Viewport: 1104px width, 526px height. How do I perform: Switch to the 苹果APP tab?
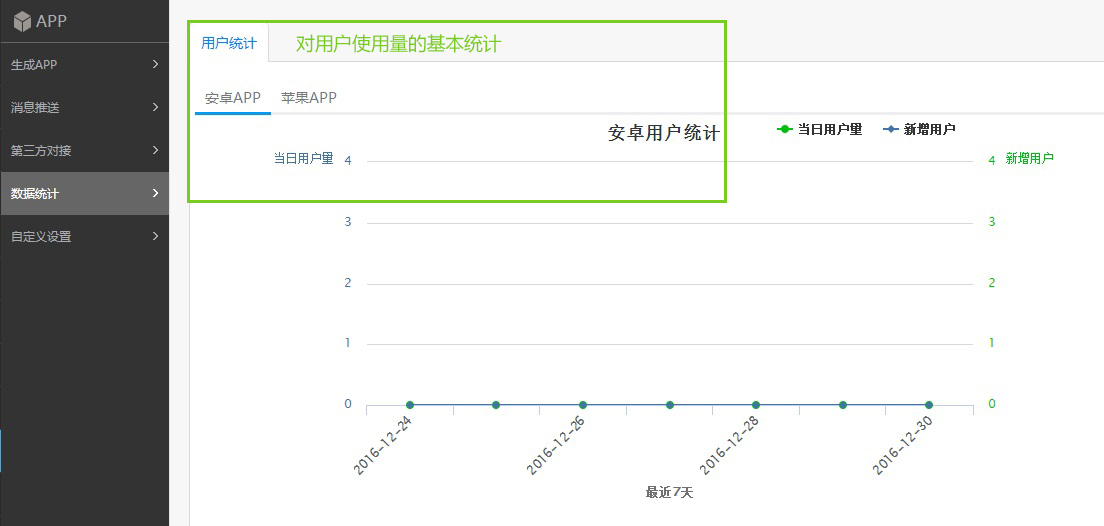pos(308,98)
